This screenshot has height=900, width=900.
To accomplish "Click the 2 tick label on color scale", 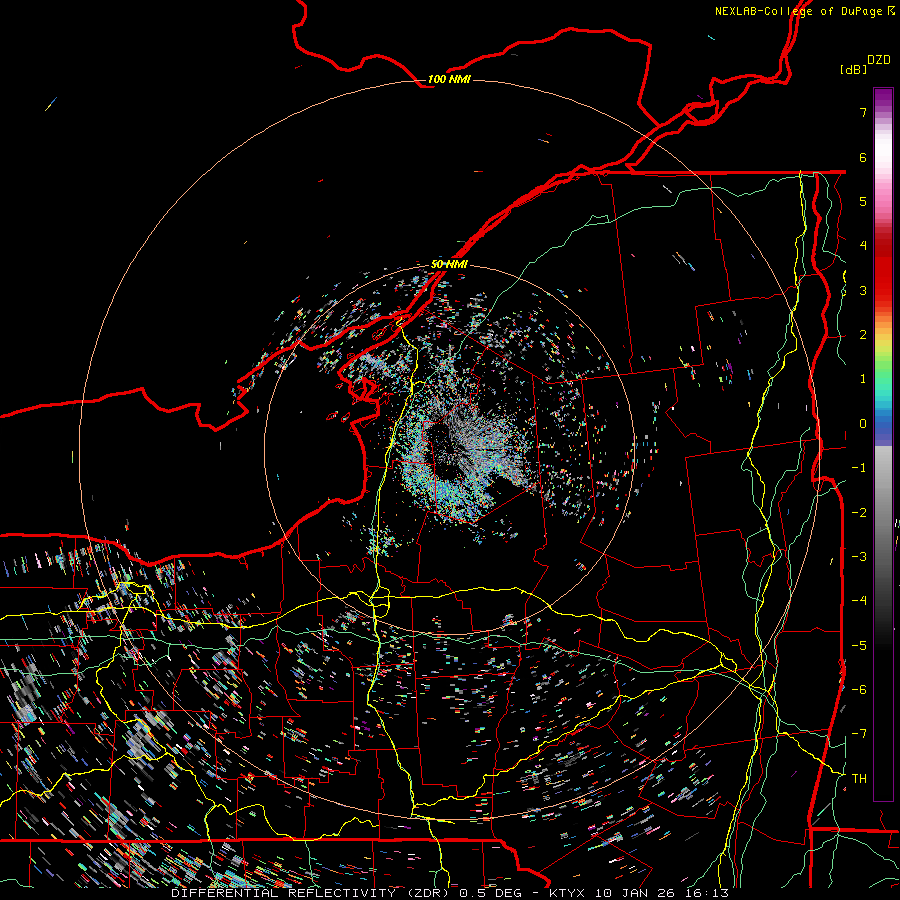I will click(x=863, y=335).
